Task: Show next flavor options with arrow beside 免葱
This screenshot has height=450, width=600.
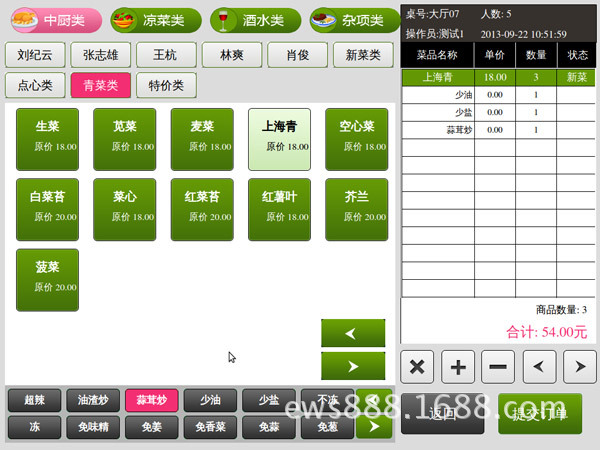Action: click(374, 427)
